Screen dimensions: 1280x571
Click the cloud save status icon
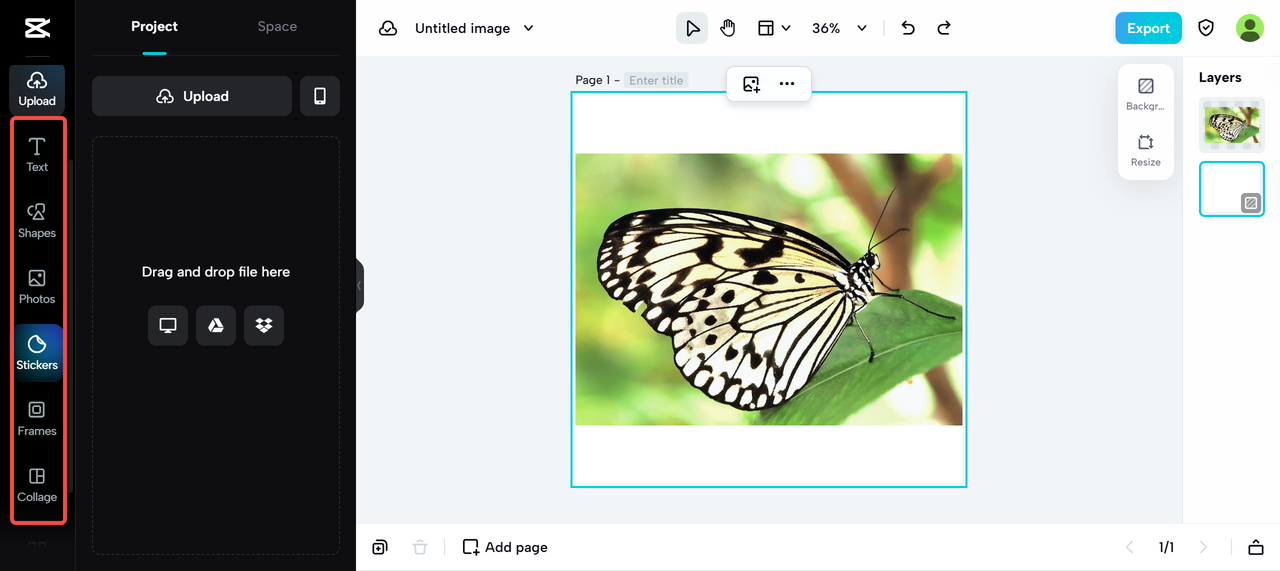[388, 28]
